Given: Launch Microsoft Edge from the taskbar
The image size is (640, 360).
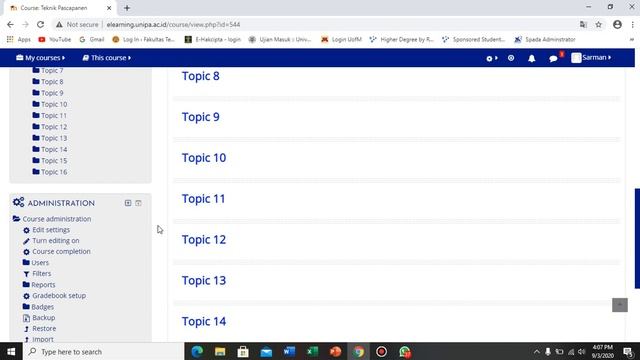Looking at the screenshot, I should [x=197, y=351].
